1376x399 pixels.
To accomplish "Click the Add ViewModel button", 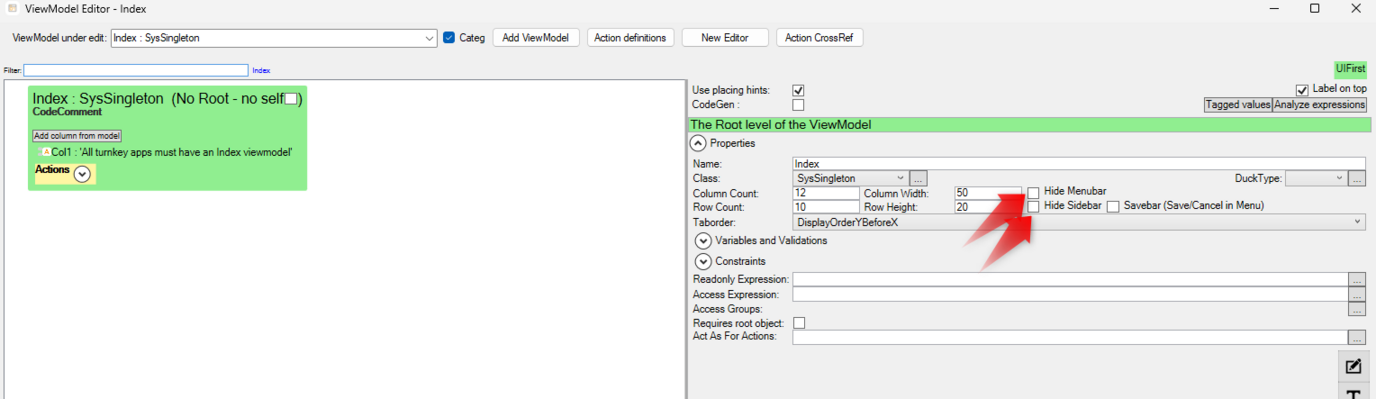I will pos(536,38).
